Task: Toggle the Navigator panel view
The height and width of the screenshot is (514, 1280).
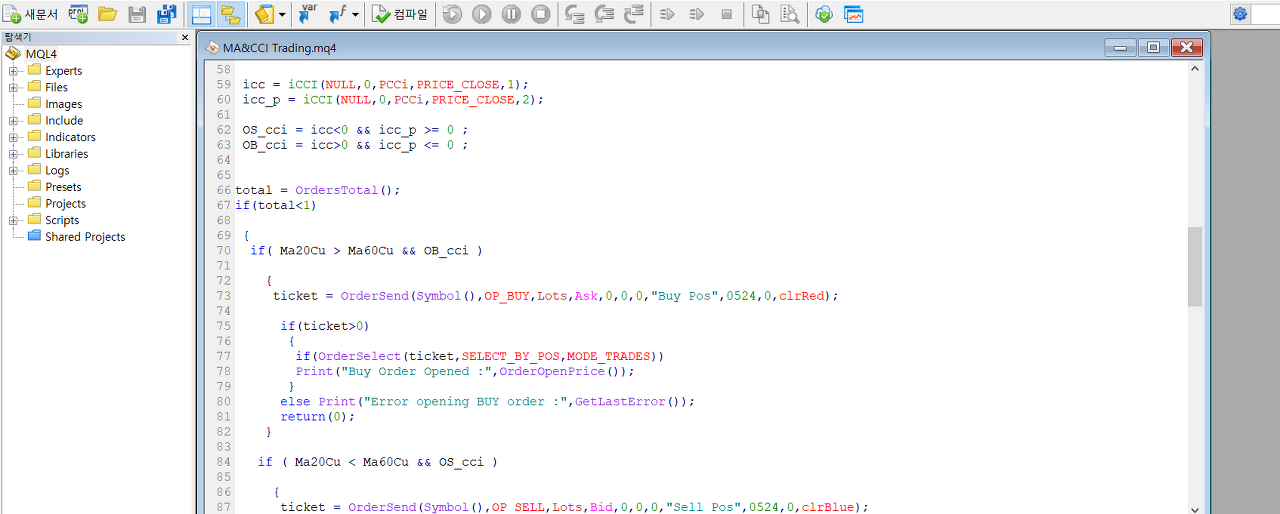Action: 230,14
